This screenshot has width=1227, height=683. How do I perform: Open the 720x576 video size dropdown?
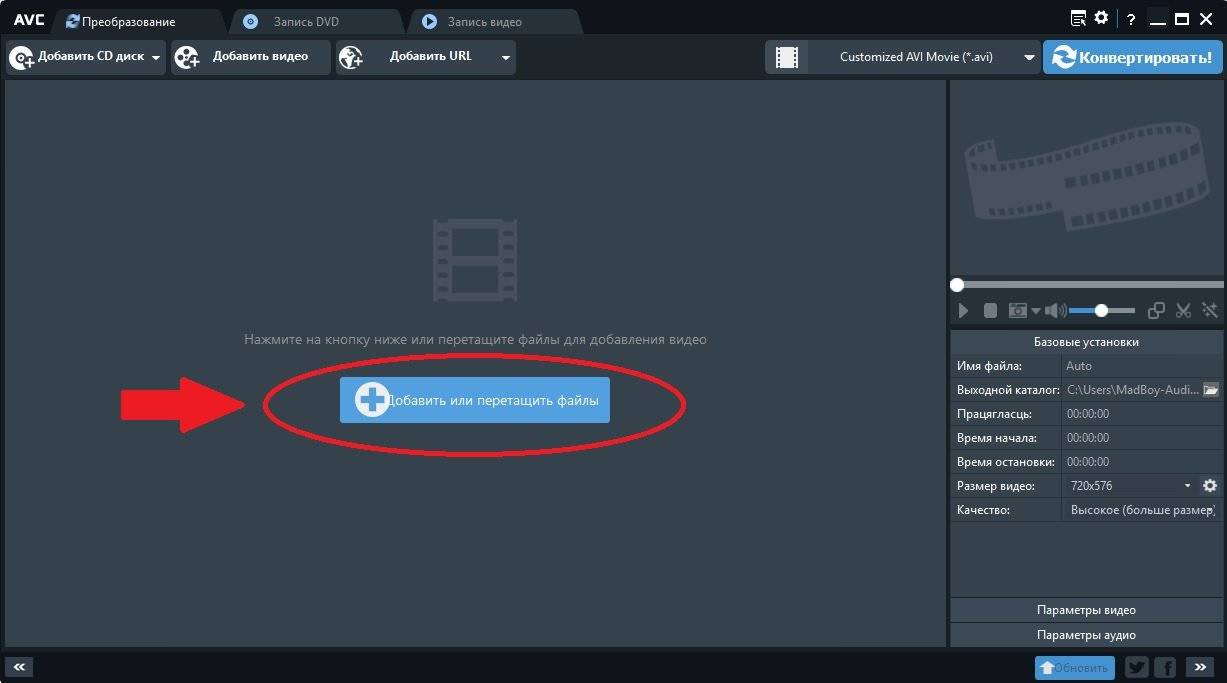(x=1187, y=486)
